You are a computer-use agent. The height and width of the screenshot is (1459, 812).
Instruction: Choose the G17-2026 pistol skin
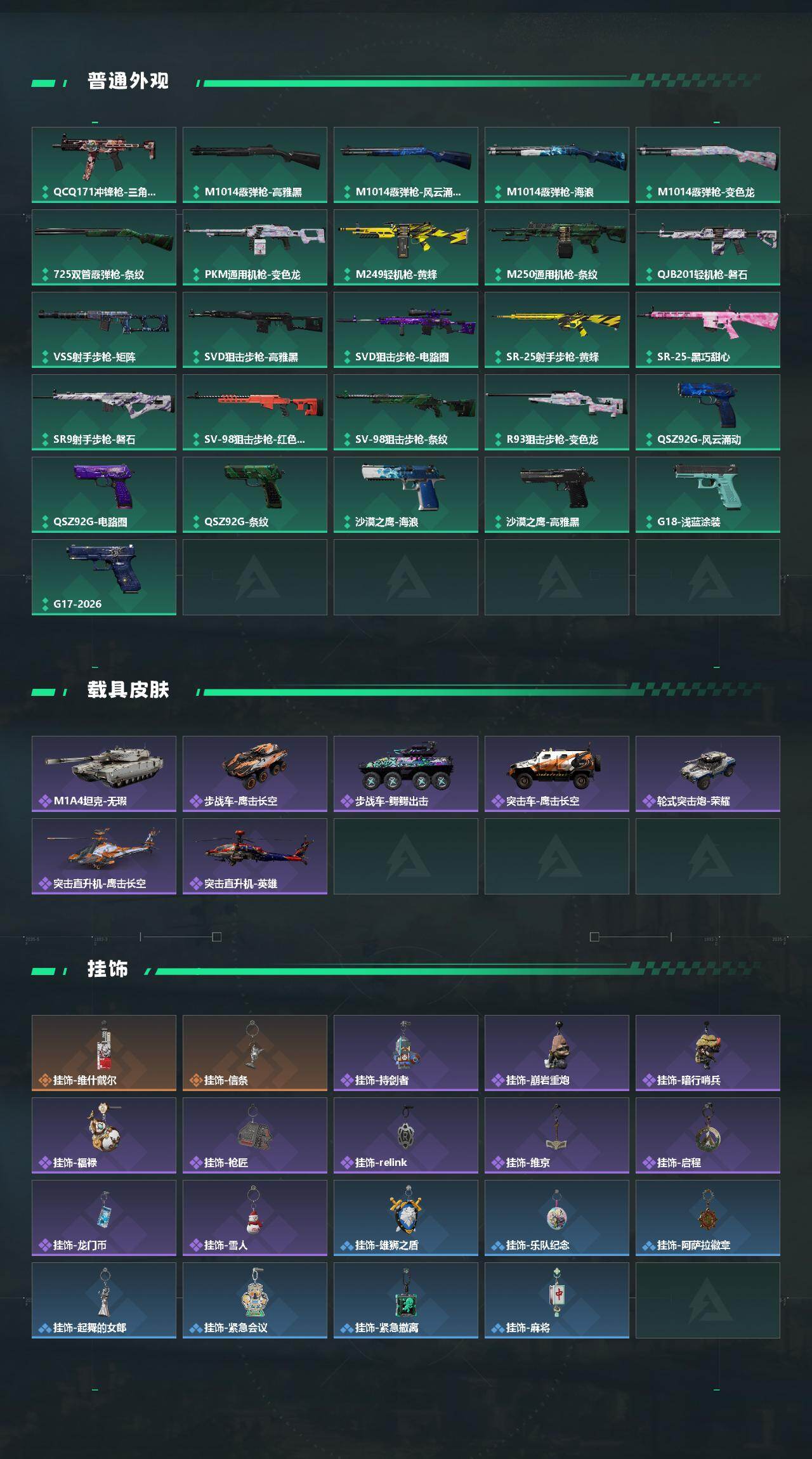[104, 577]
